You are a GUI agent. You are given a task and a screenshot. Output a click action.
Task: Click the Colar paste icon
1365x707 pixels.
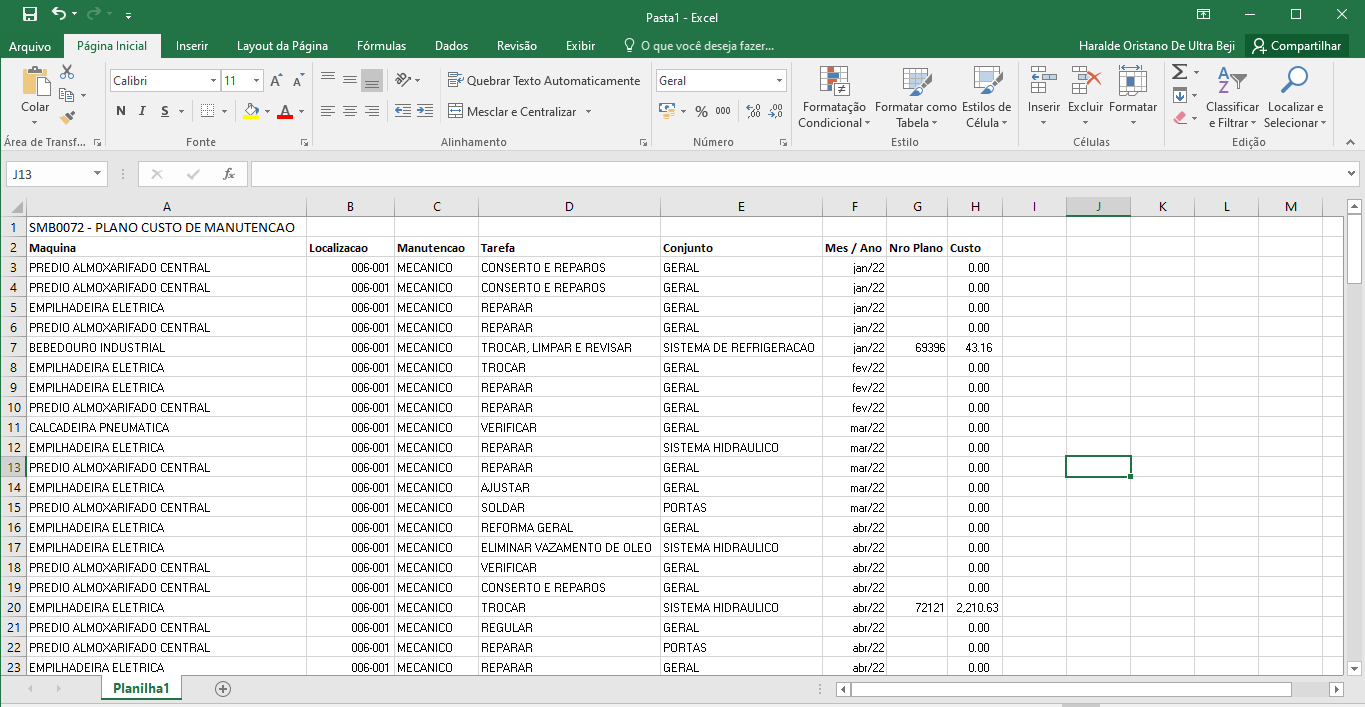[35, 83]
